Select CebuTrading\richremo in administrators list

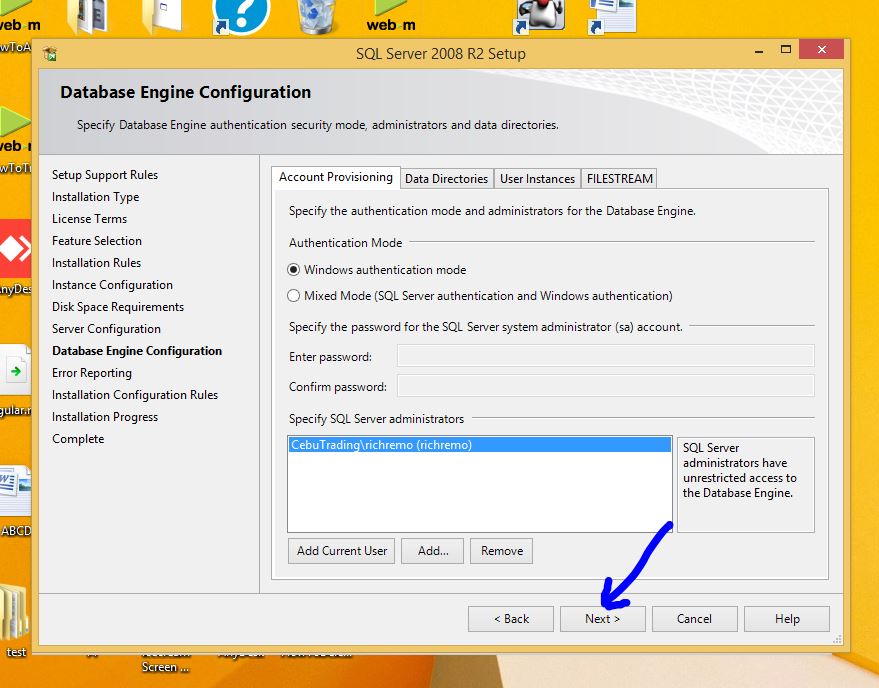point(380,445)
